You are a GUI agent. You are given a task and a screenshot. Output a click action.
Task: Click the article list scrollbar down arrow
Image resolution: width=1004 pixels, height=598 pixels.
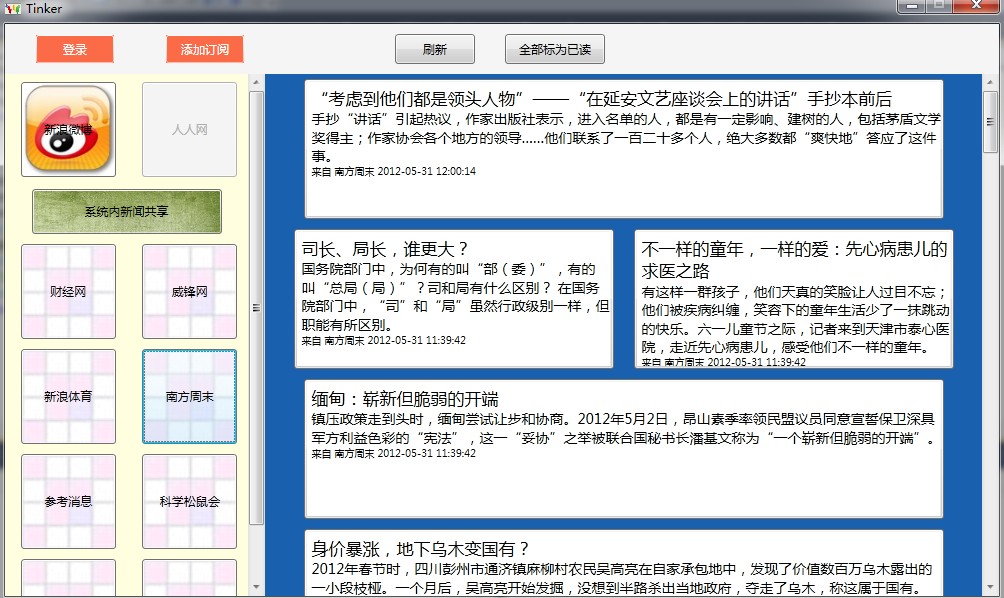point(990,586)
